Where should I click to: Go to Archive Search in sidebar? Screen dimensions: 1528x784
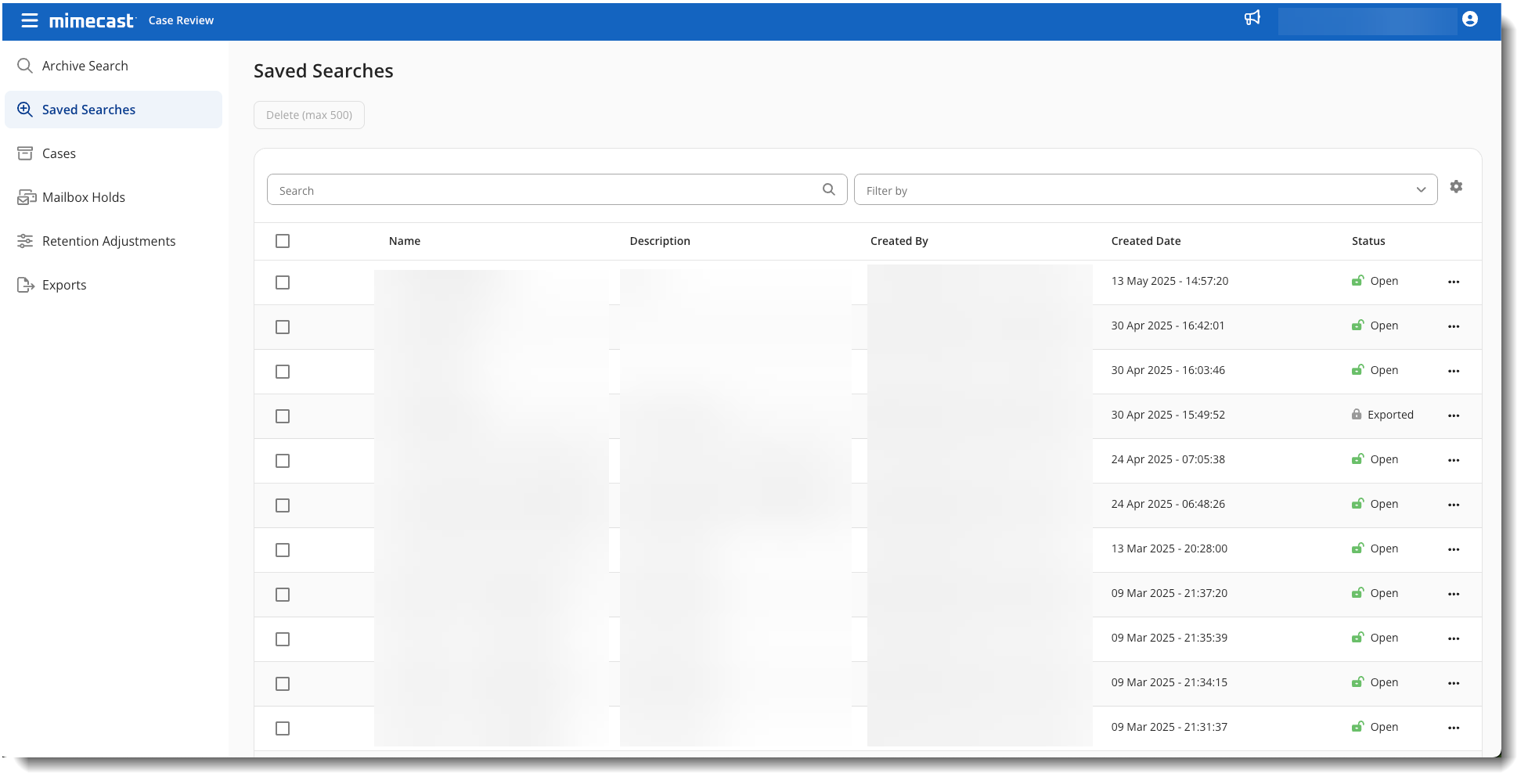[x=85, y=66]
